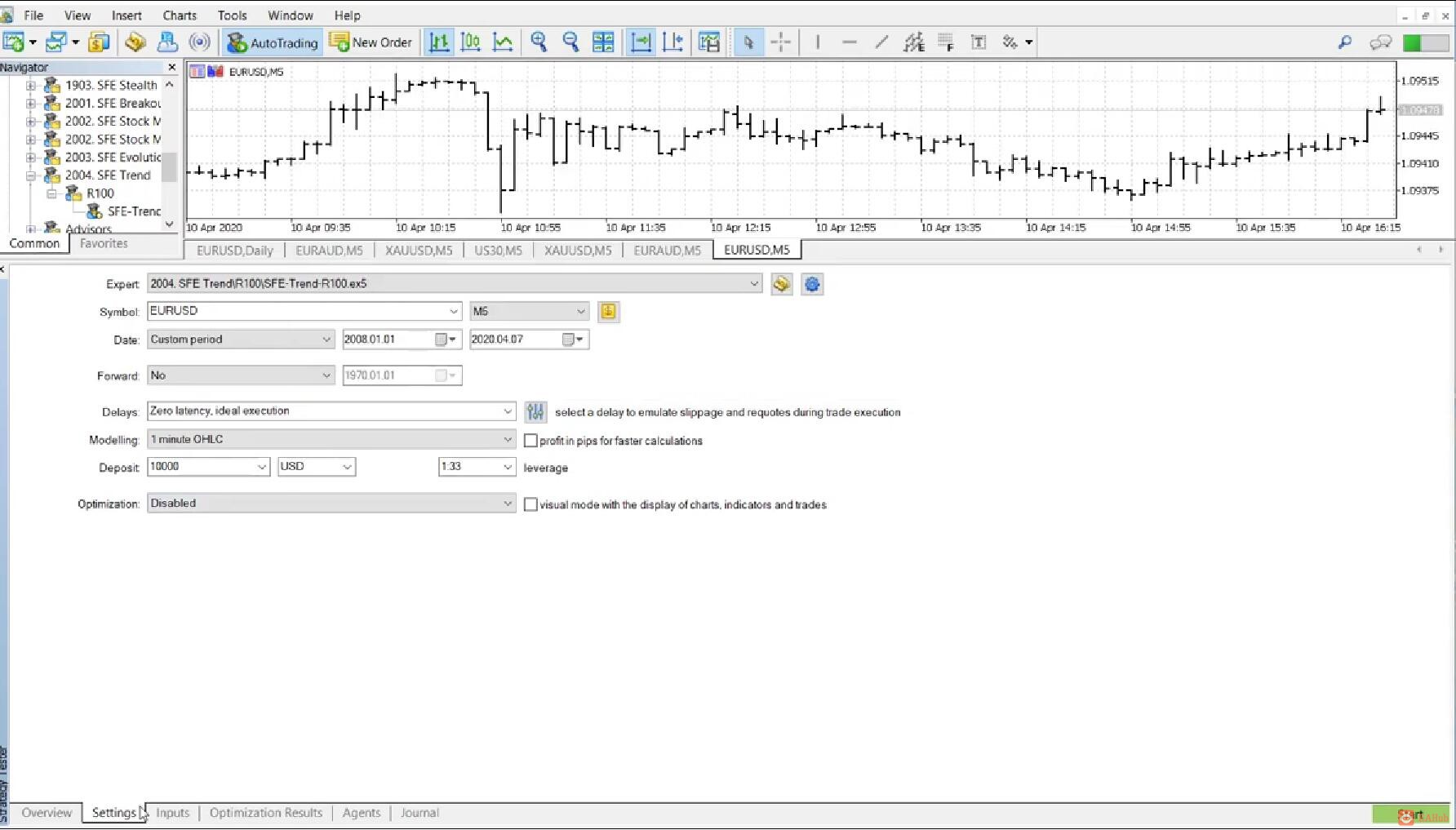The width and height of the screenshot is (1456, 830).
Task: Enable visual mode with charts display
Action: pyautogui.click(x=530, y=504)
